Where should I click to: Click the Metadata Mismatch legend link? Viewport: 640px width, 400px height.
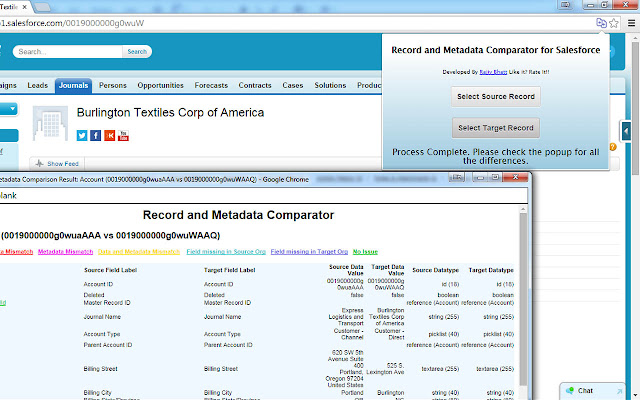click(66, 252)
